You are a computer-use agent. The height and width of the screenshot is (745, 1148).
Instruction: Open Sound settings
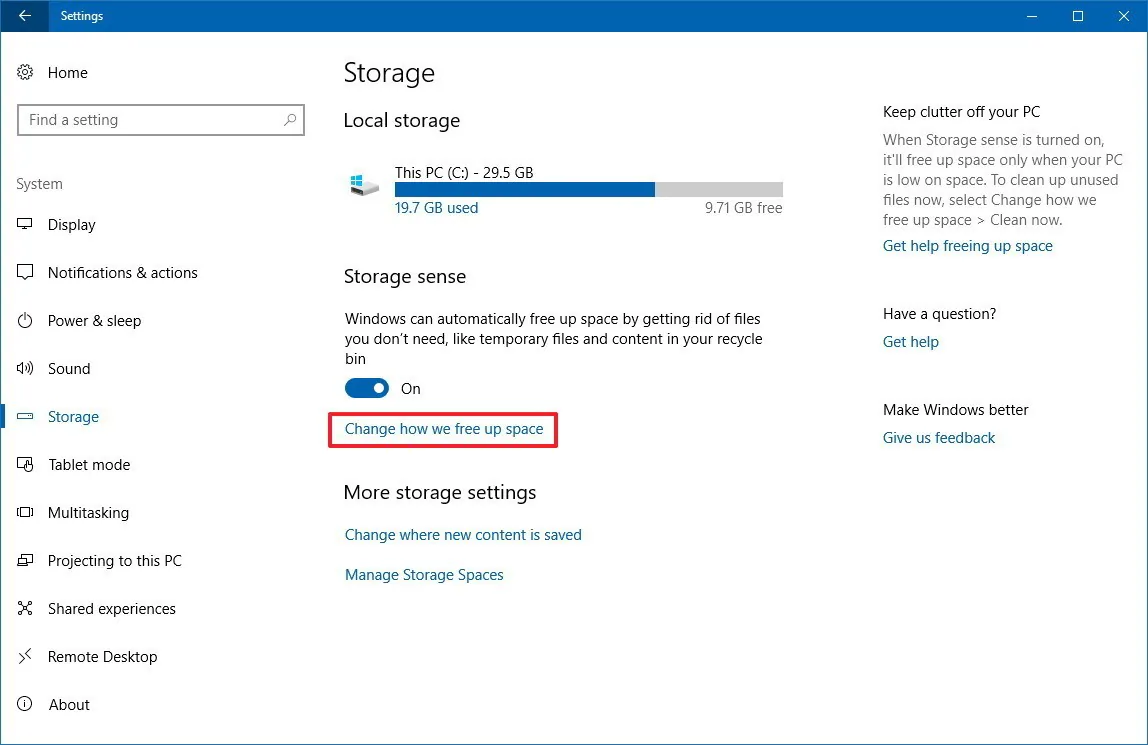(x=69, y=368)
